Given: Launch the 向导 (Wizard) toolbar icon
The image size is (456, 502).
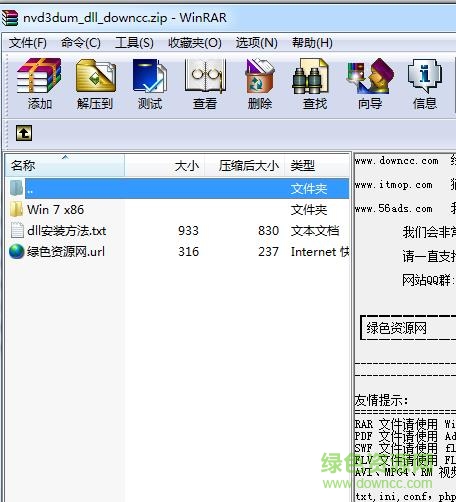Looking at the screenshot, I should [370, 76].
